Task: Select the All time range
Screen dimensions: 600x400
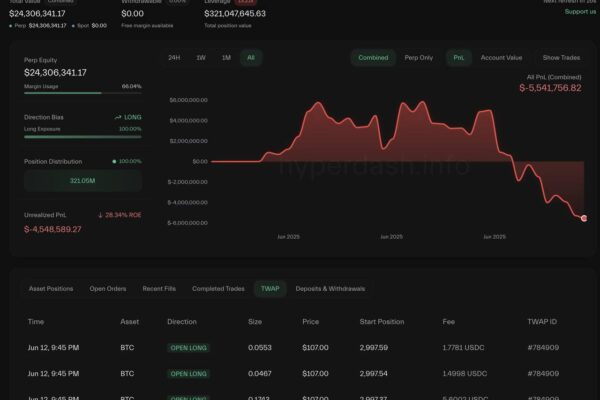Action: (251, 58)
